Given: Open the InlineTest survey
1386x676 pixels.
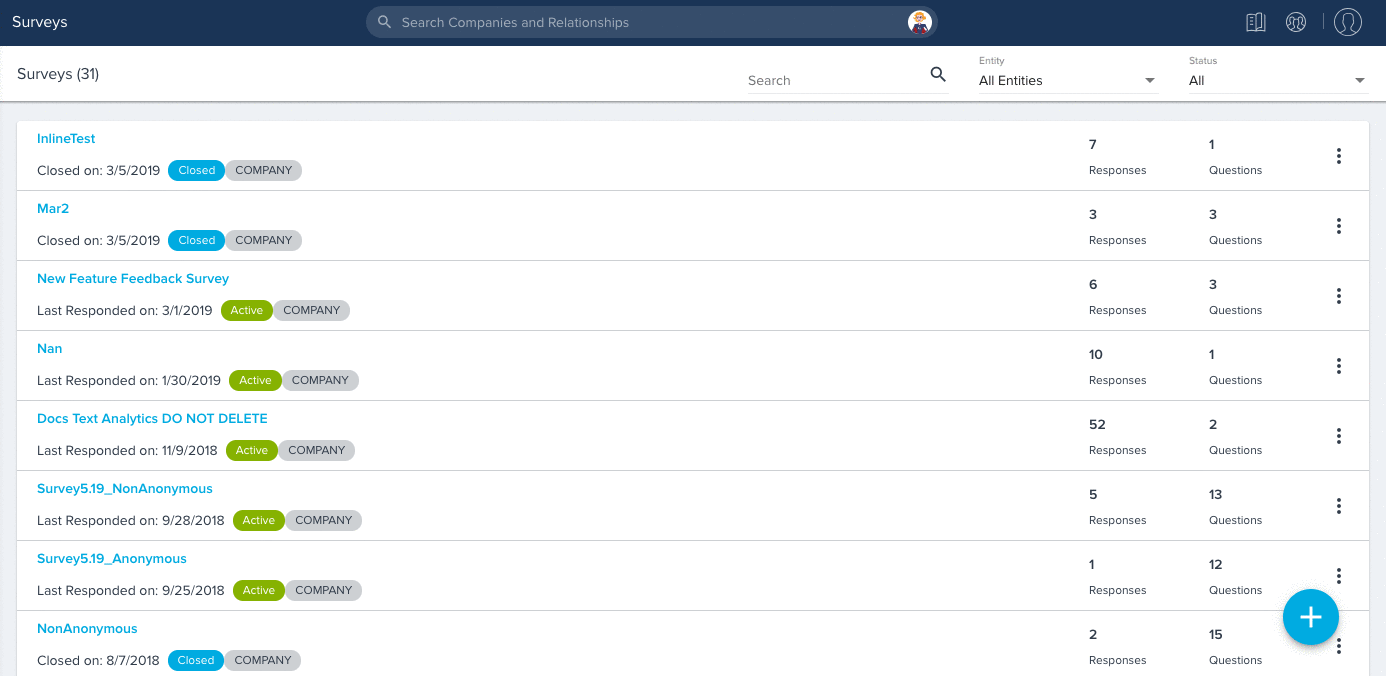Looking at the screenshot, I should tap(66, 139).
